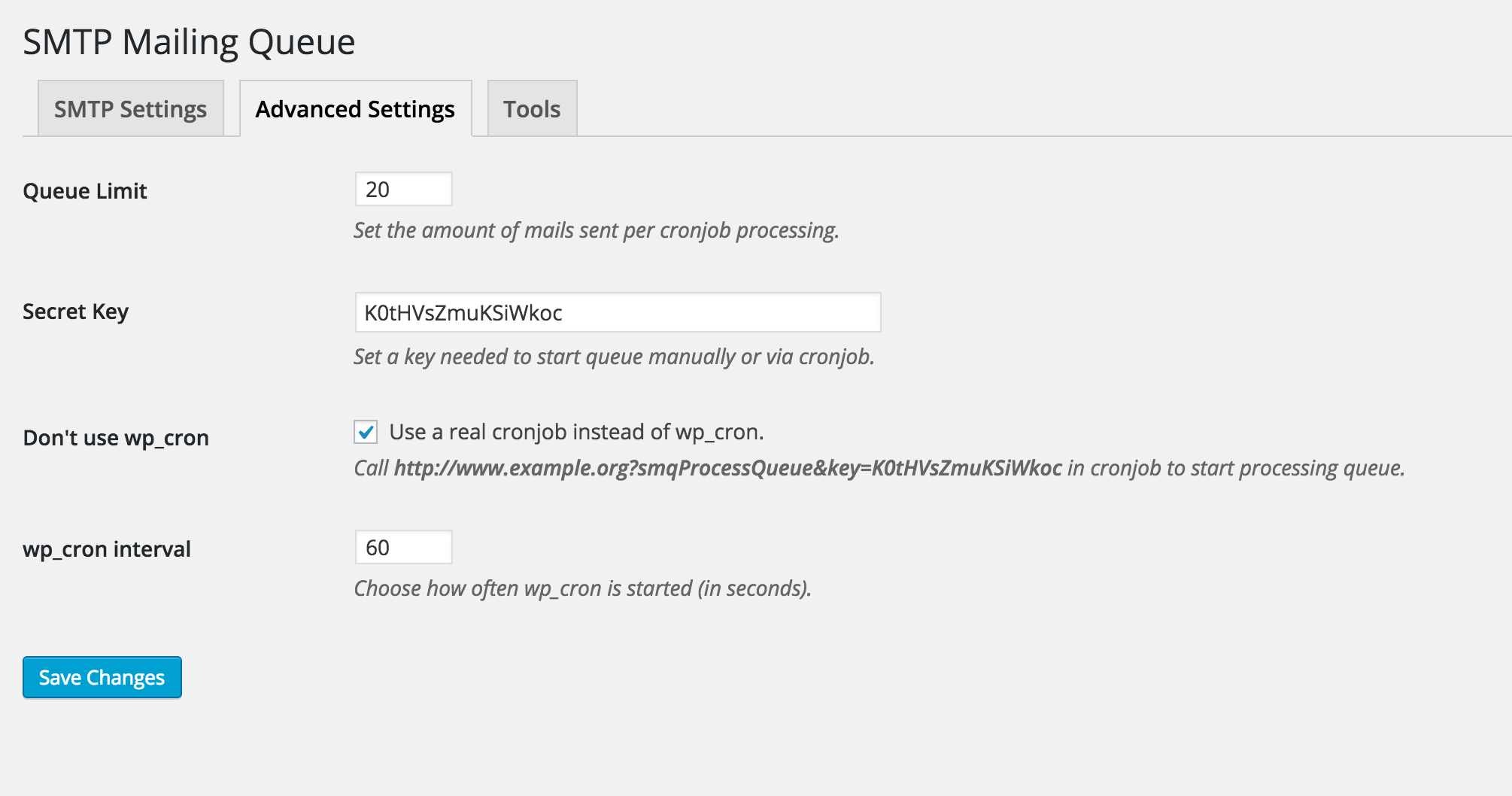Click the Queue Limit label
The width and height of the screenshot is (1512, 796).
pyautogui.click(x=85, y=191)
